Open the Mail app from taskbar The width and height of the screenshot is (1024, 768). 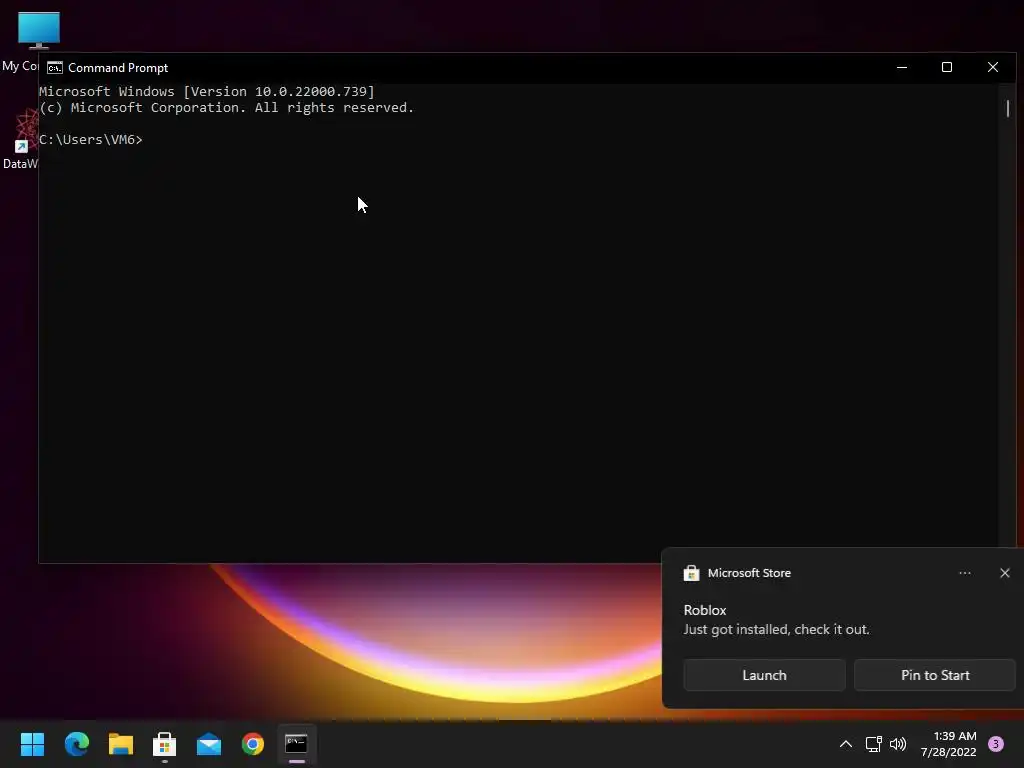(x=209, y=744)
